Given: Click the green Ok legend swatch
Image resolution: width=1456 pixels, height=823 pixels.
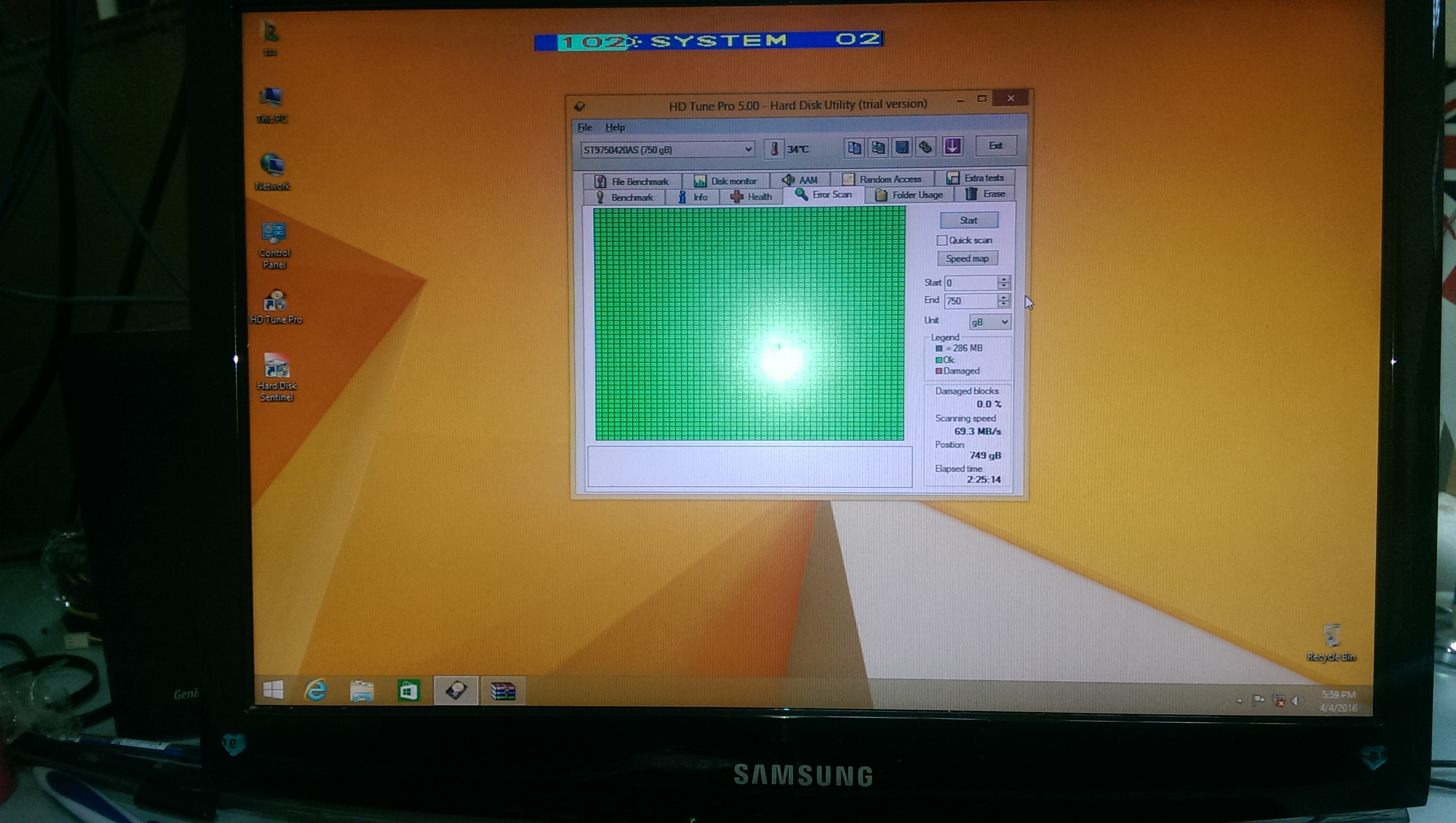Looking at the screenshot, I should pyautogui.click(x=939, y=360).
